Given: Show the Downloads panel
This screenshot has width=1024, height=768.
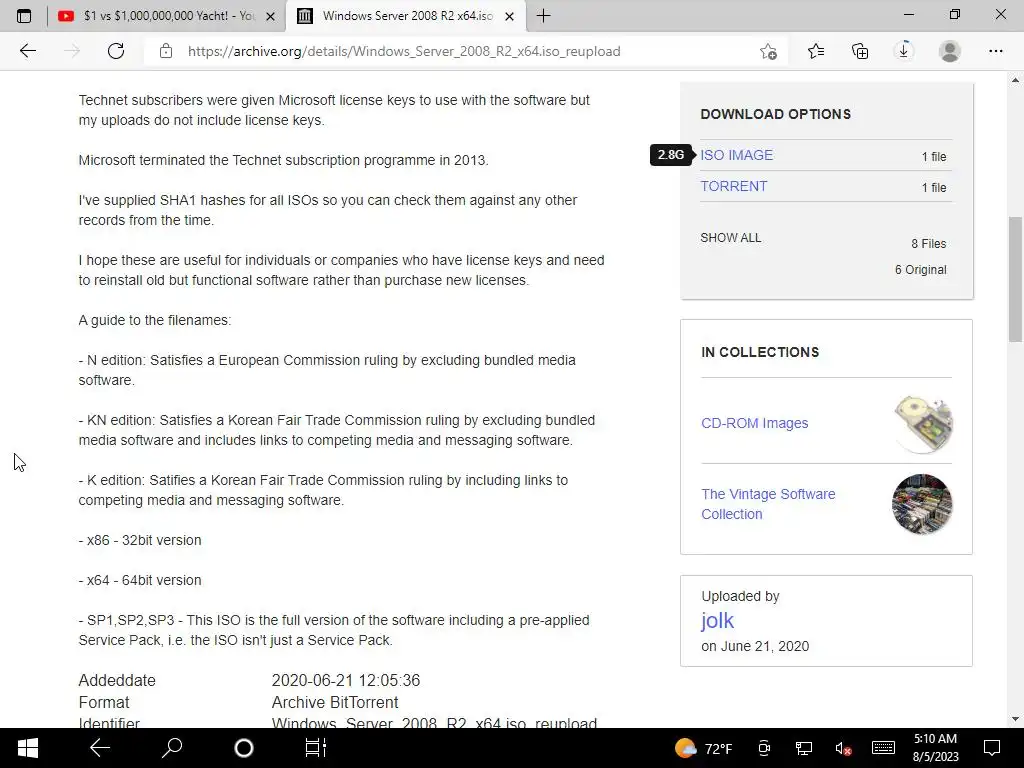Looking at the screenshot, I should 904,51.
